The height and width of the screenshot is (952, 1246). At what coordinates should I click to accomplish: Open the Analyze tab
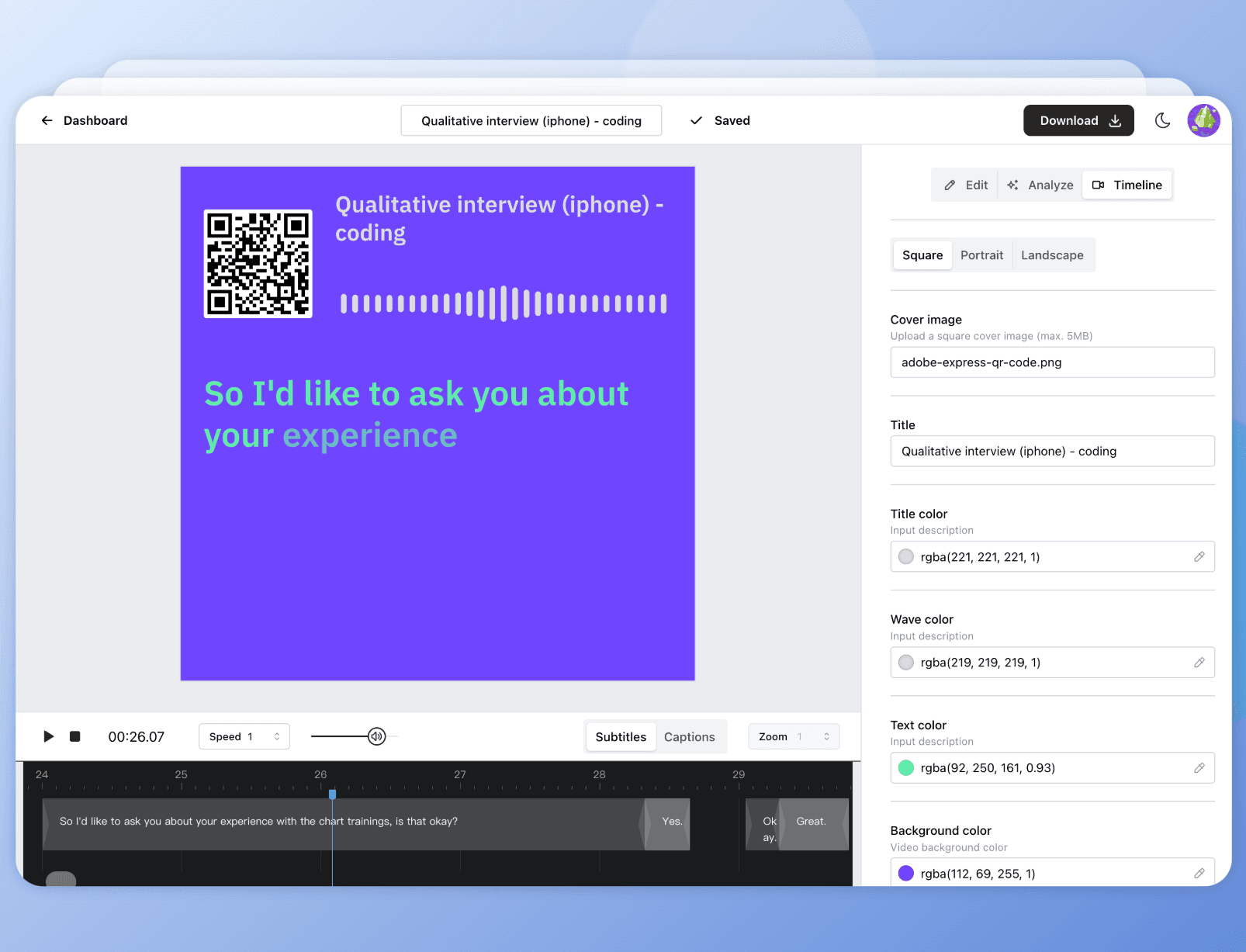(x=1040, y=185)
